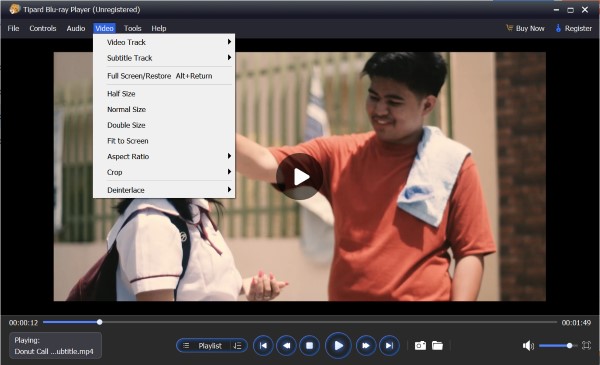Click the volume slider handle

click(569, 345)
